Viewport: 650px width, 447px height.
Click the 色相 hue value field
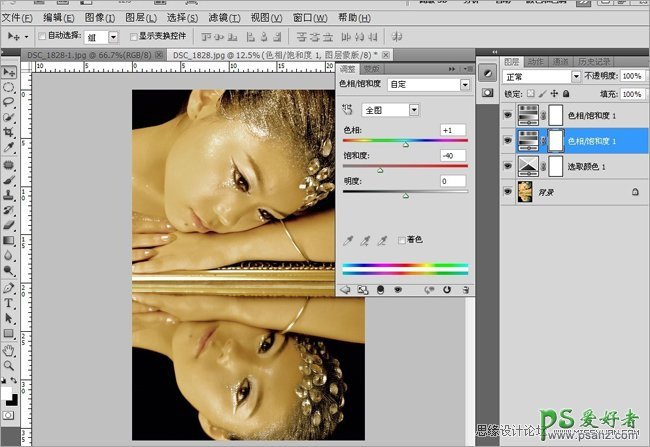pos(452,131)
